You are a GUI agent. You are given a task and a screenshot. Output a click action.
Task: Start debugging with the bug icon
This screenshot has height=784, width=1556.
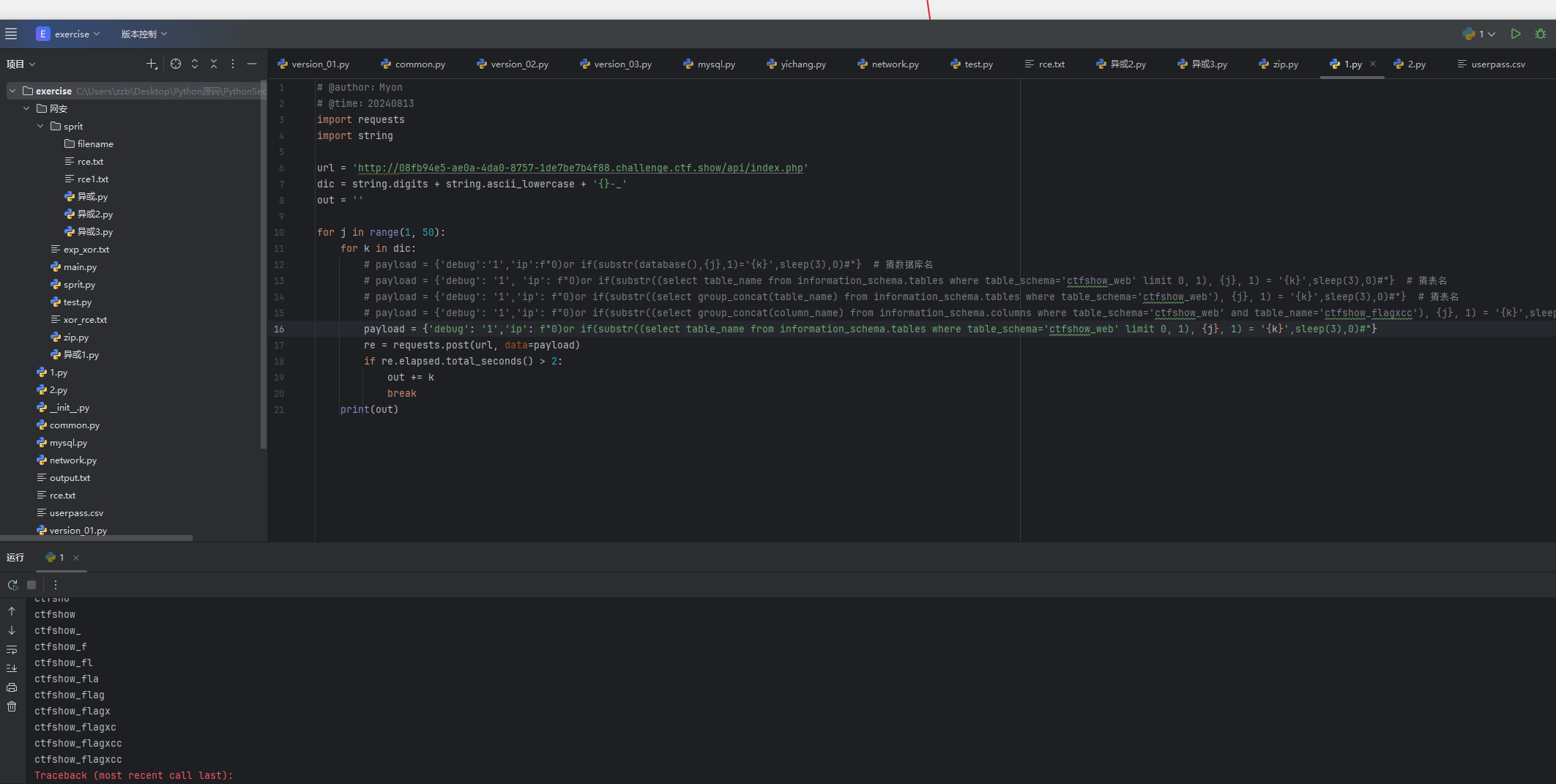[1541, 34]
